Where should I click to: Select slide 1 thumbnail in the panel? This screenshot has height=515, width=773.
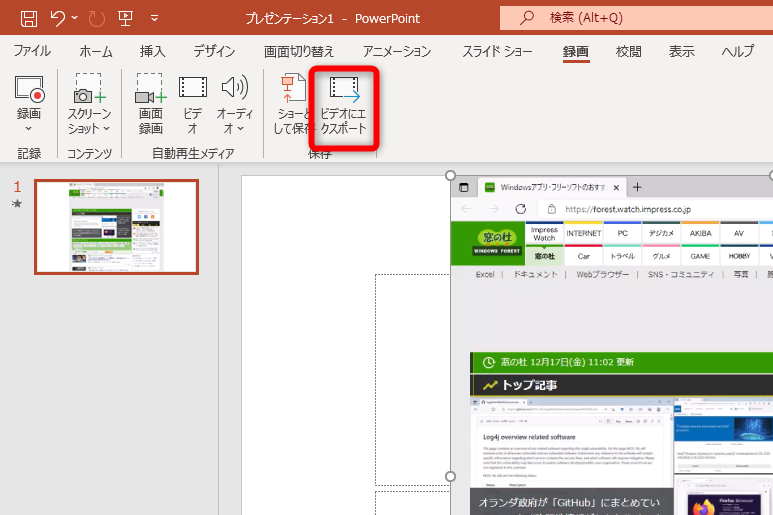pyautogui.click(x=116, y=227)
